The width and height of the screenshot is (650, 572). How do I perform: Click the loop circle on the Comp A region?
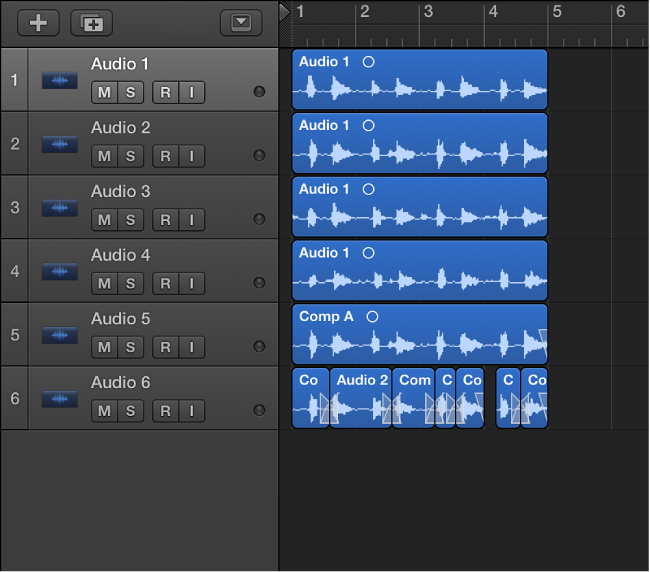pos(372,316)
